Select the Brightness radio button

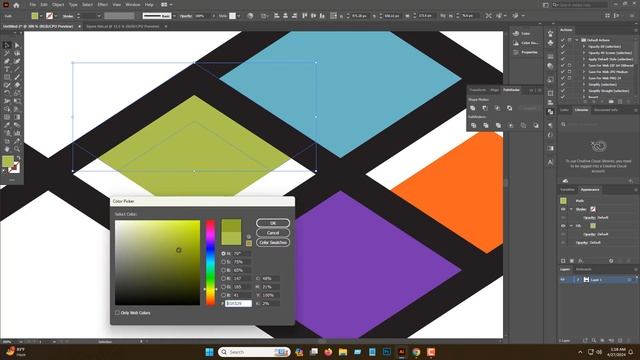pyautogui.click(x=223, y=270)
